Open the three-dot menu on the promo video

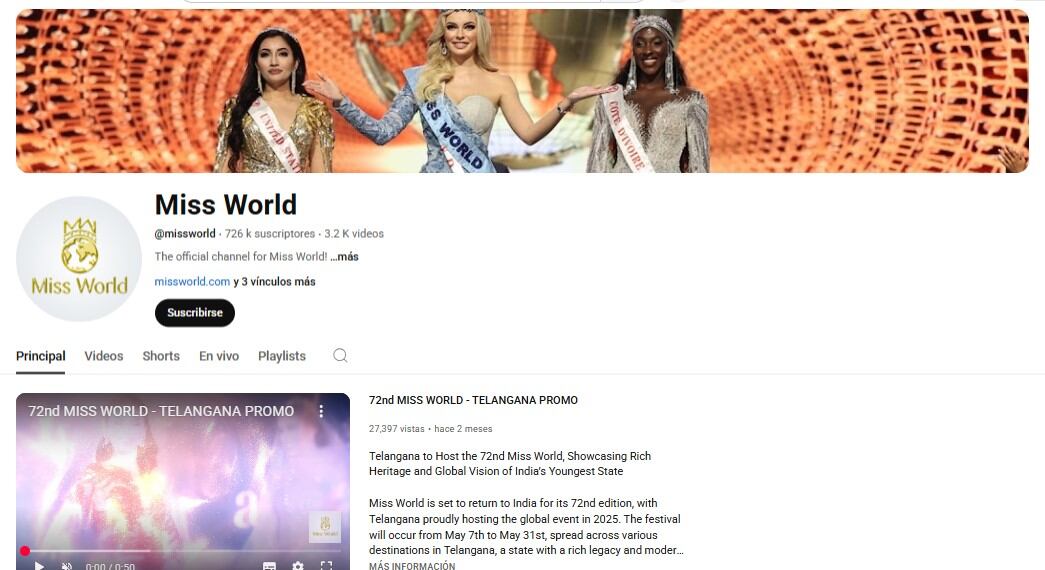coord(321,411)
